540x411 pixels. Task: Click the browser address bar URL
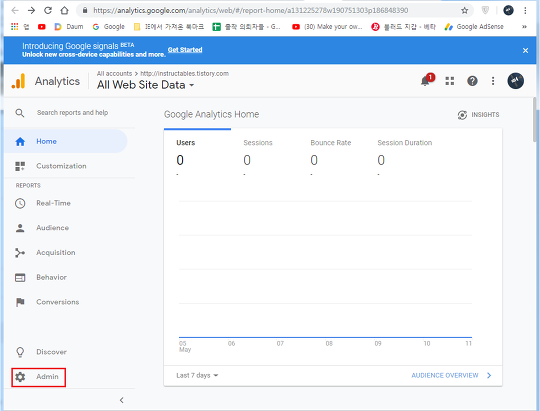click(251, 10)
